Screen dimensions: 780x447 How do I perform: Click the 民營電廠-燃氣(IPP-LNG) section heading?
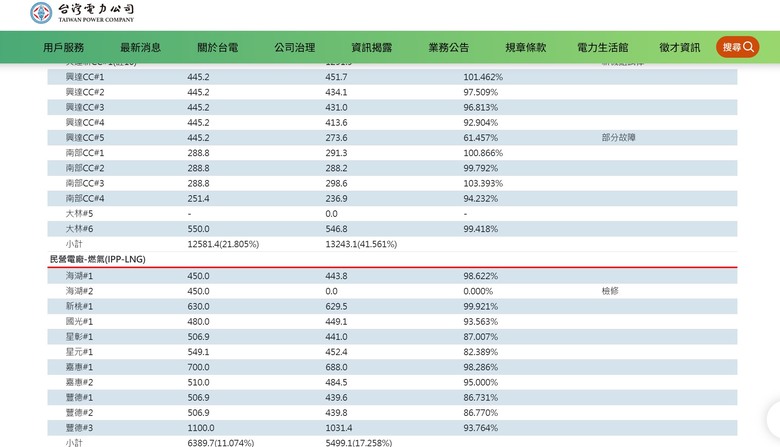click(98, 259)
